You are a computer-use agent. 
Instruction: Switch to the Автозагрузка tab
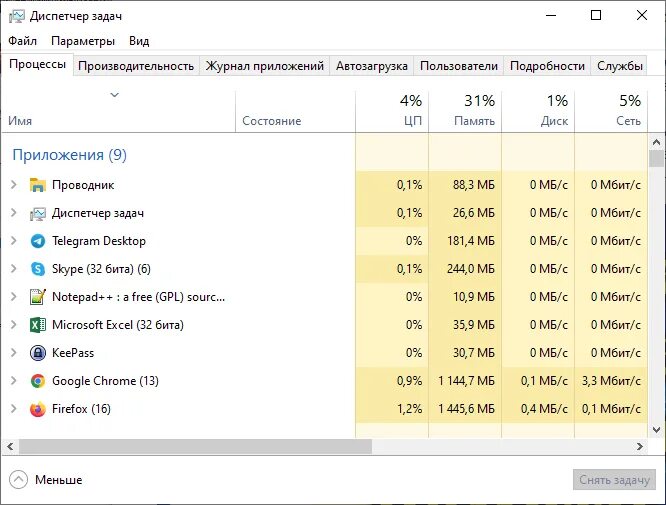(372, 66)
